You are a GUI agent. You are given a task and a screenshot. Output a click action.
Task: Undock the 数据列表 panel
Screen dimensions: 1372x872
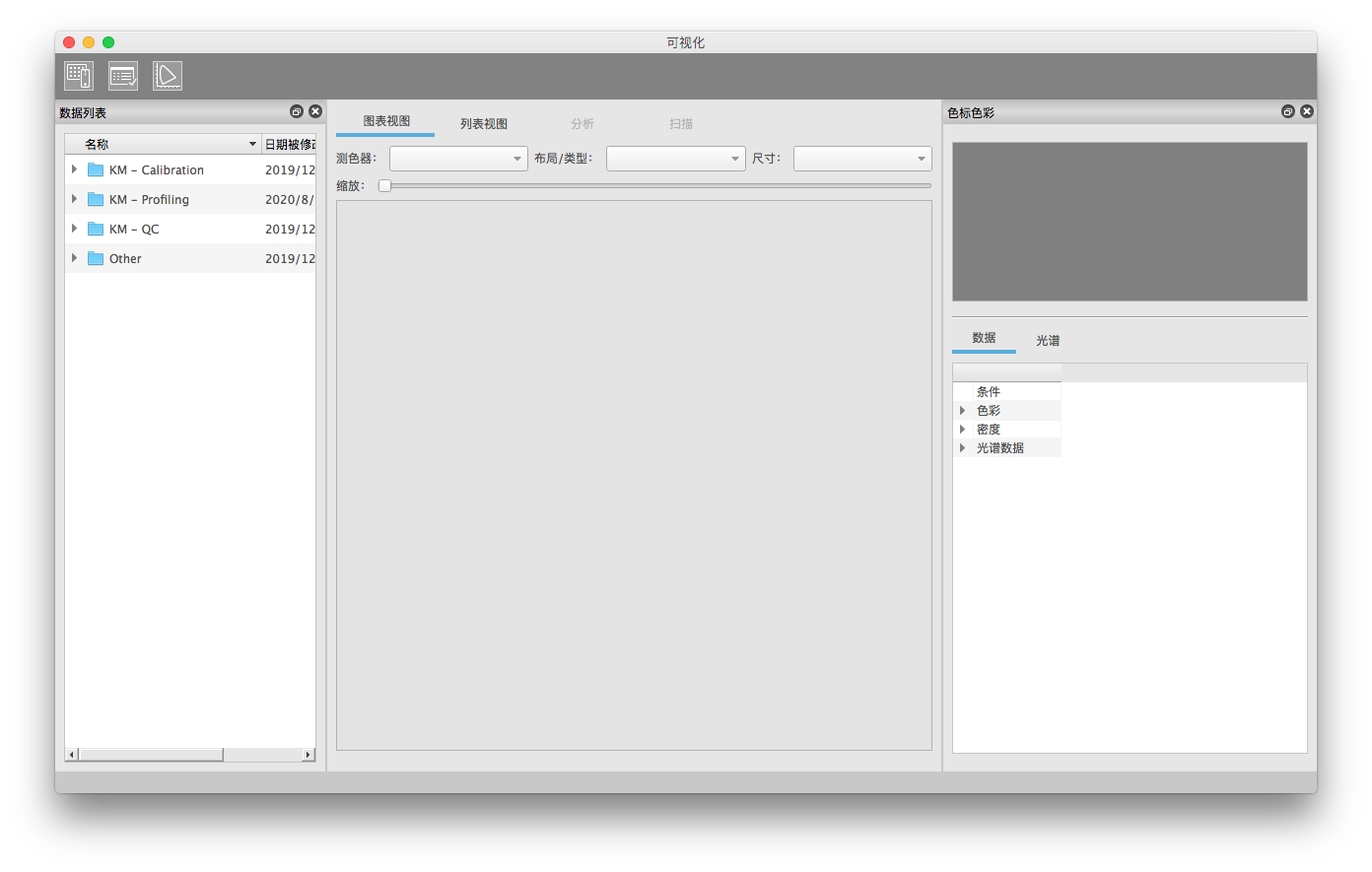tap(297, 111)
